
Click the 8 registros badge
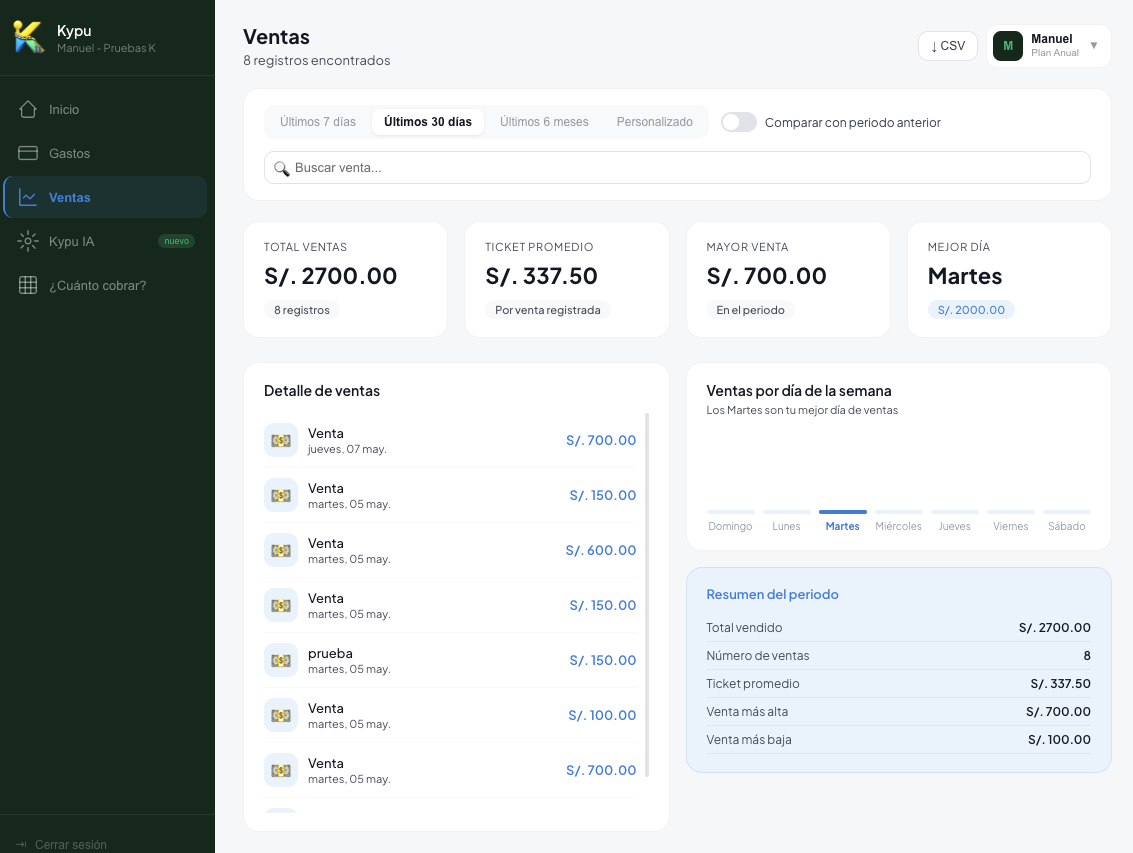(302, 310)
